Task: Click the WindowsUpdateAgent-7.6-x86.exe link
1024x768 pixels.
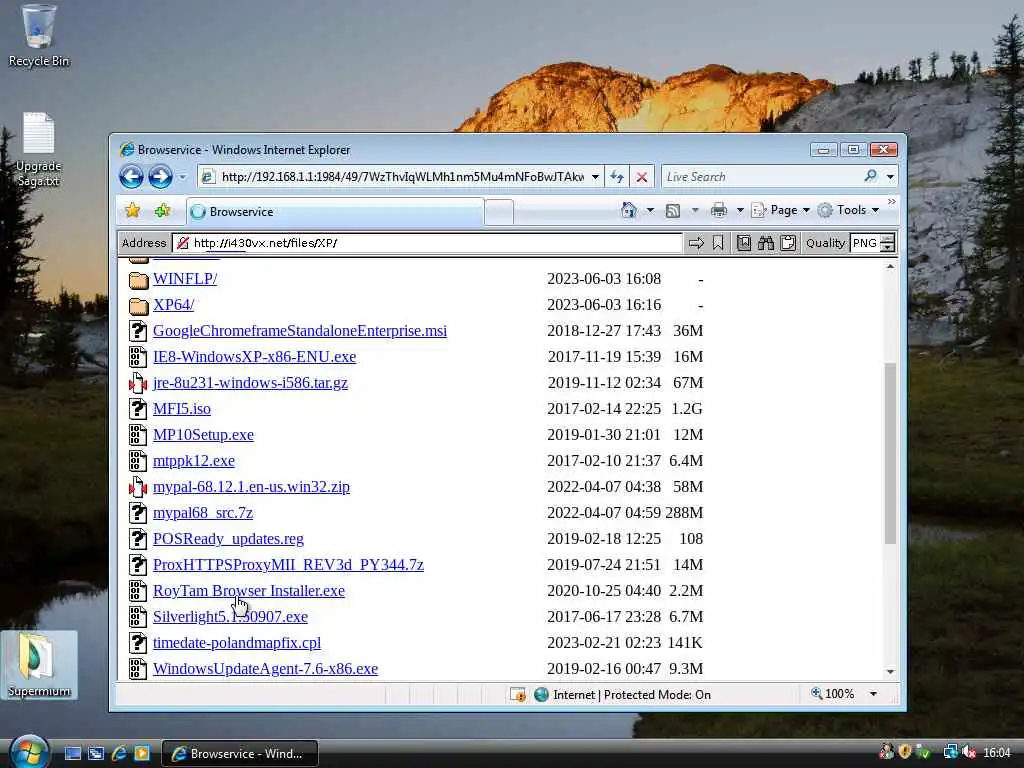Action: pyautogui.click(x=265, y=669)
